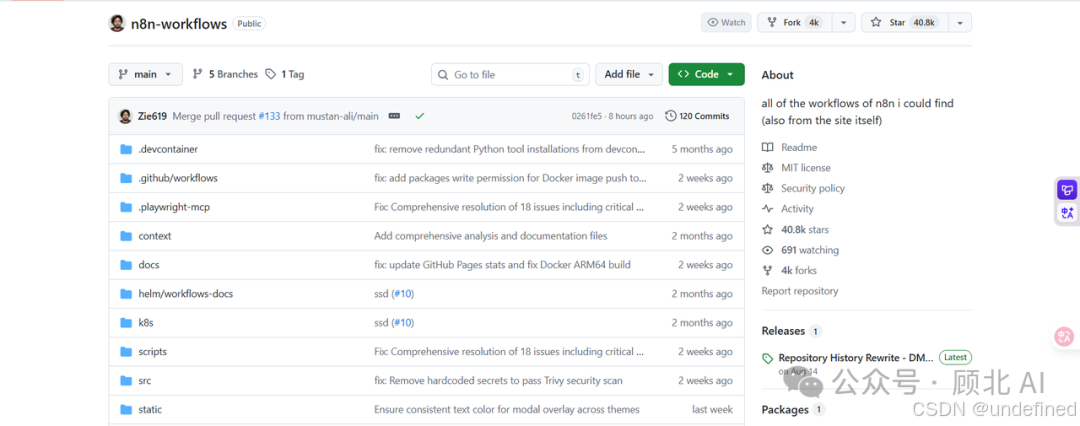Click the book icon beside Readme

767,147
